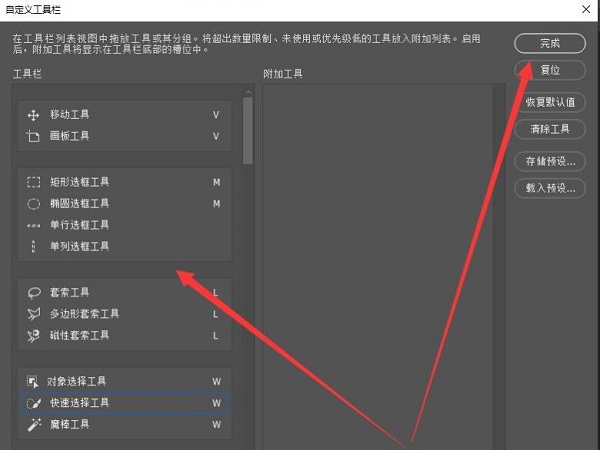600x450 pixels.
Task: Select the 画板工具 row text
Action: 69,136
